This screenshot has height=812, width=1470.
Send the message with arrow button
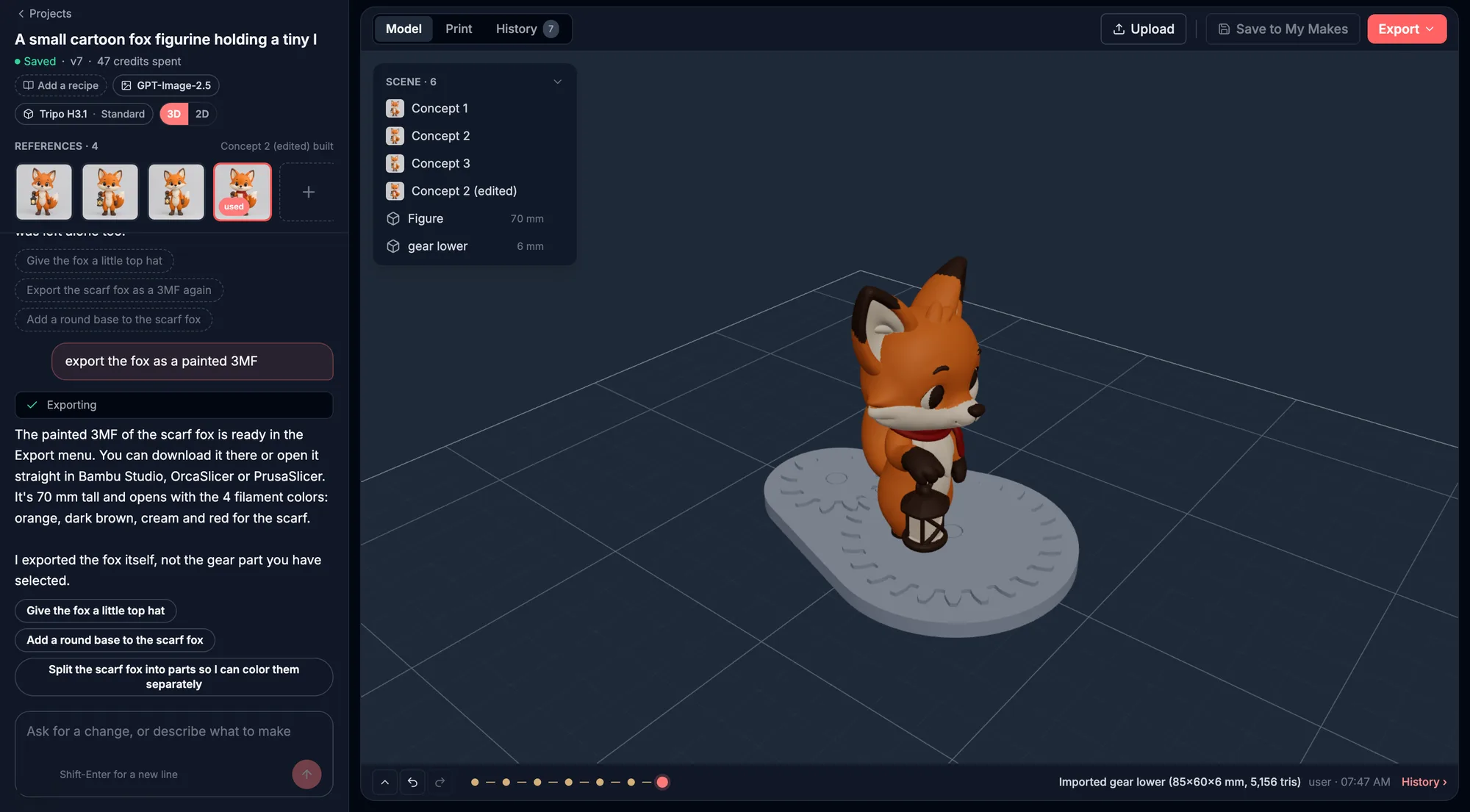pos(306,775)
